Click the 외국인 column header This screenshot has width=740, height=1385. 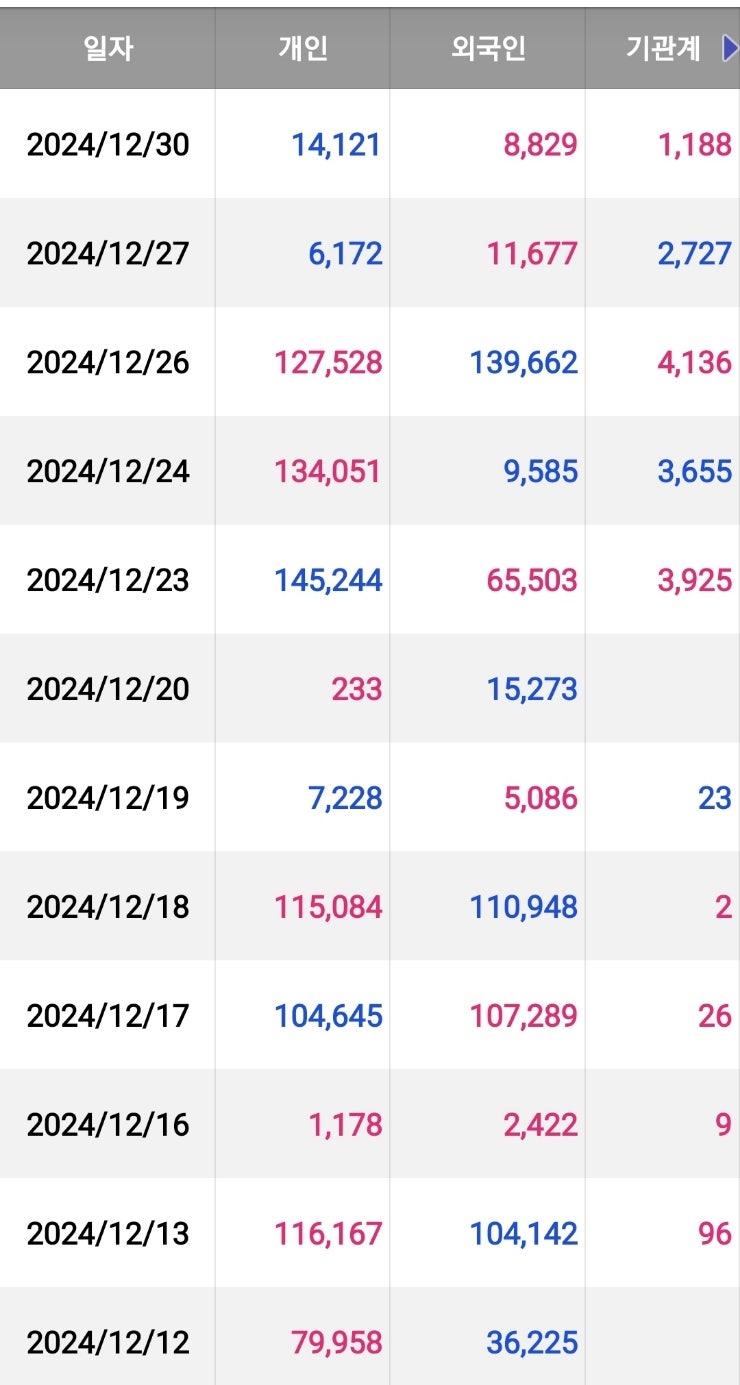(488, 48)
